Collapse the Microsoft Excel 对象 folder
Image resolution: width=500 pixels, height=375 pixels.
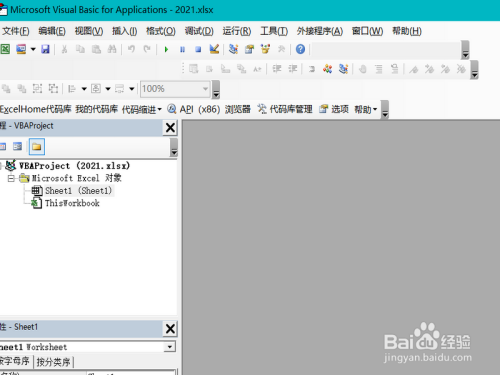tap(11, 179)
